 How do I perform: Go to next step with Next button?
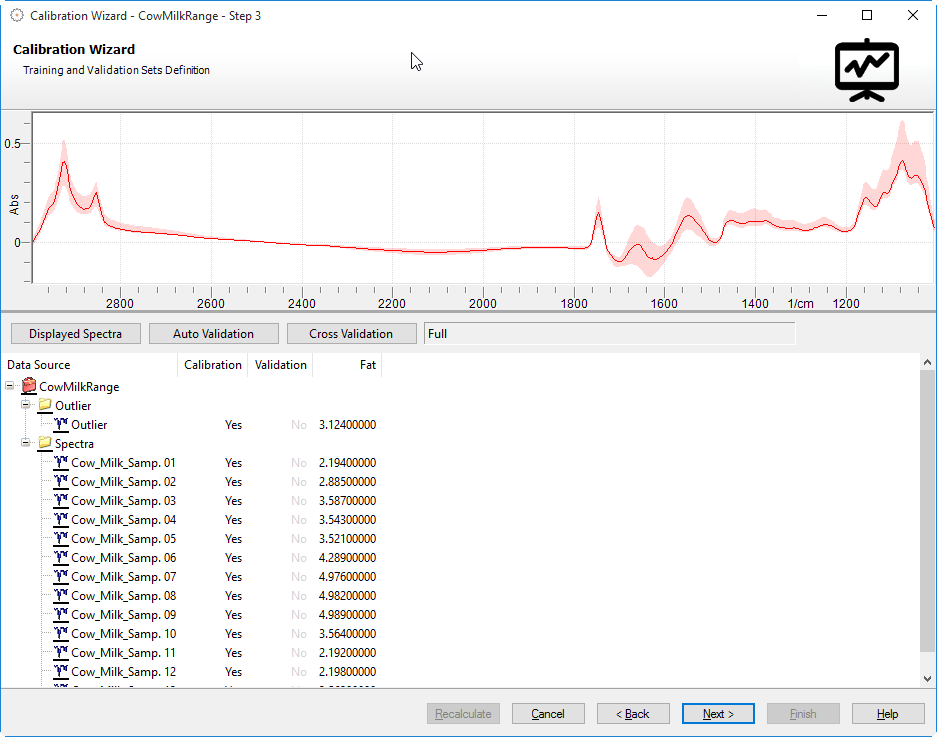[718, 714]
